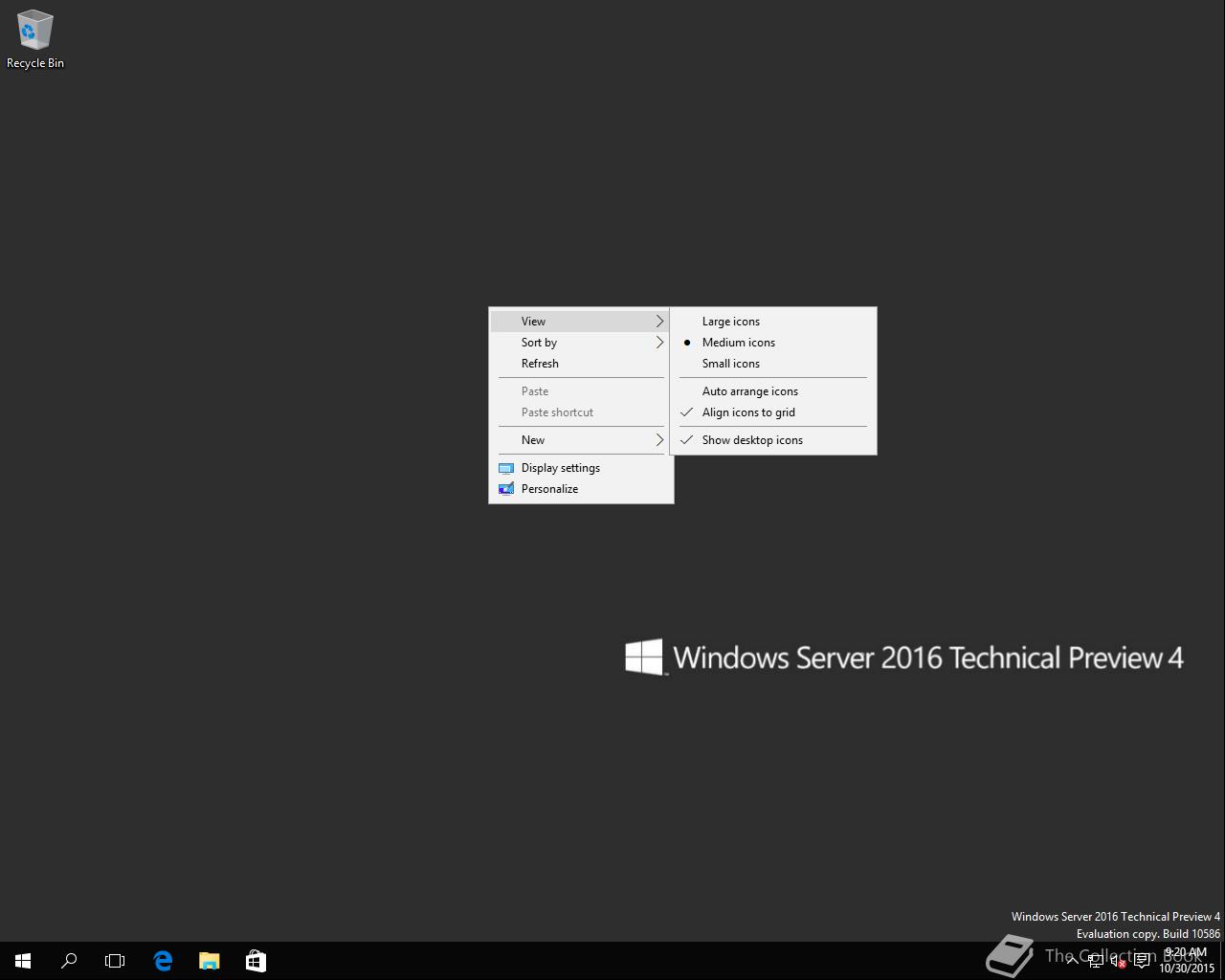Select Small icons view
This screenshot has width=1225, height=980.
773,364
